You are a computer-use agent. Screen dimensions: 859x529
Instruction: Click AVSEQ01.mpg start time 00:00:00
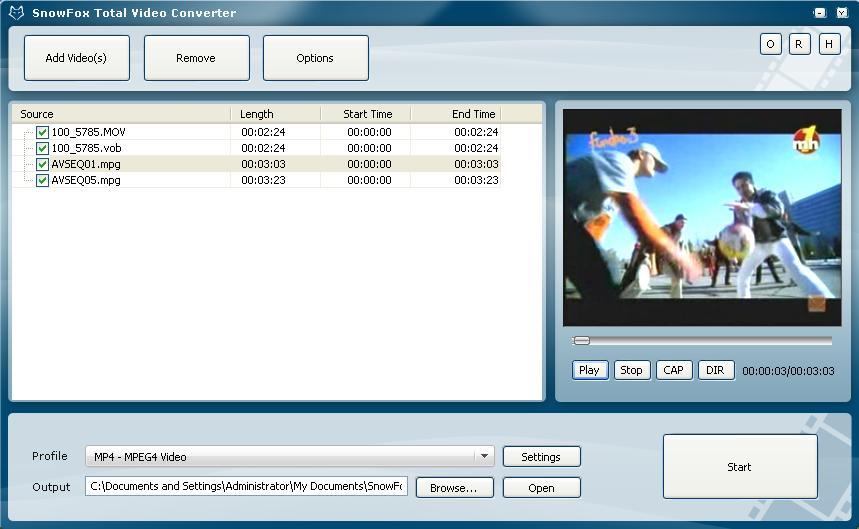[369, 164]
